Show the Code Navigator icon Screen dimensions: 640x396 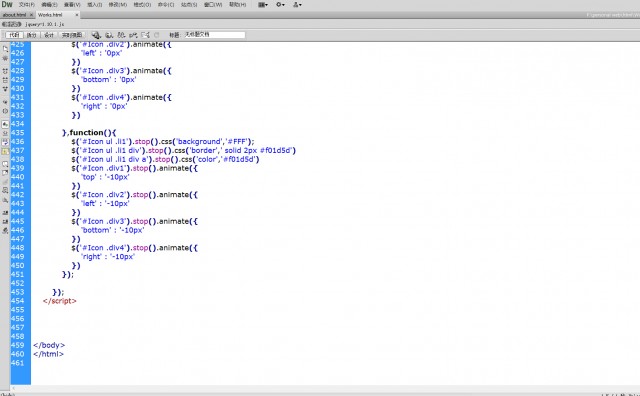click(5, 58)
